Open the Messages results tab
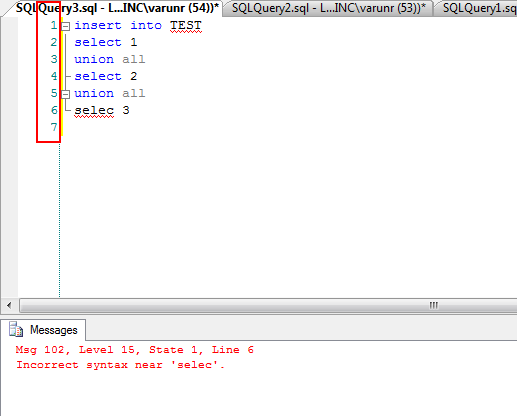Image resolution: width=517 pixels, height=416 pixels. (43, 330)
